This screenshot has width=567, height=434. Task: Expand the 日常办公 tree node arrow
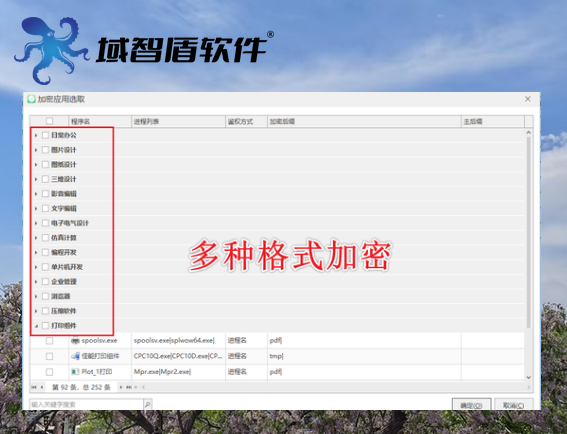point(36,135)
